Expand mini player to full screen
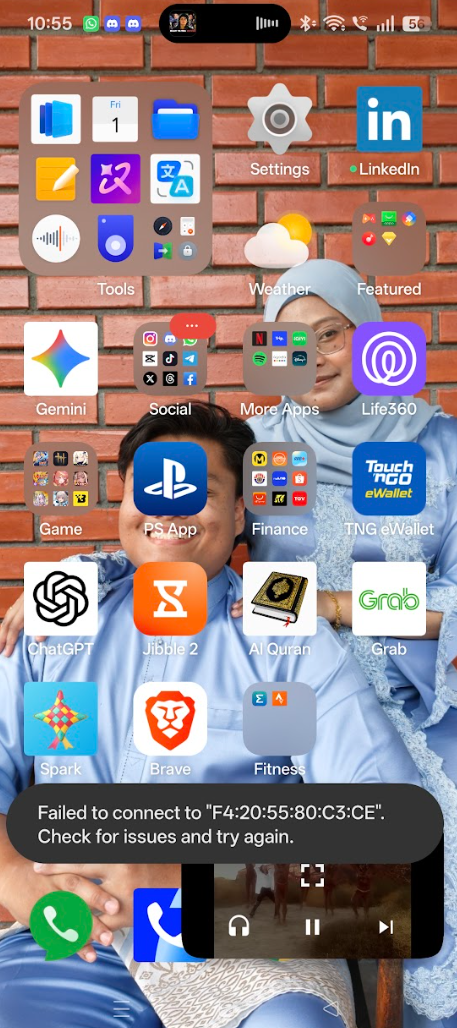The height and width of the screenshot is (1028, 457). [312, 876]
